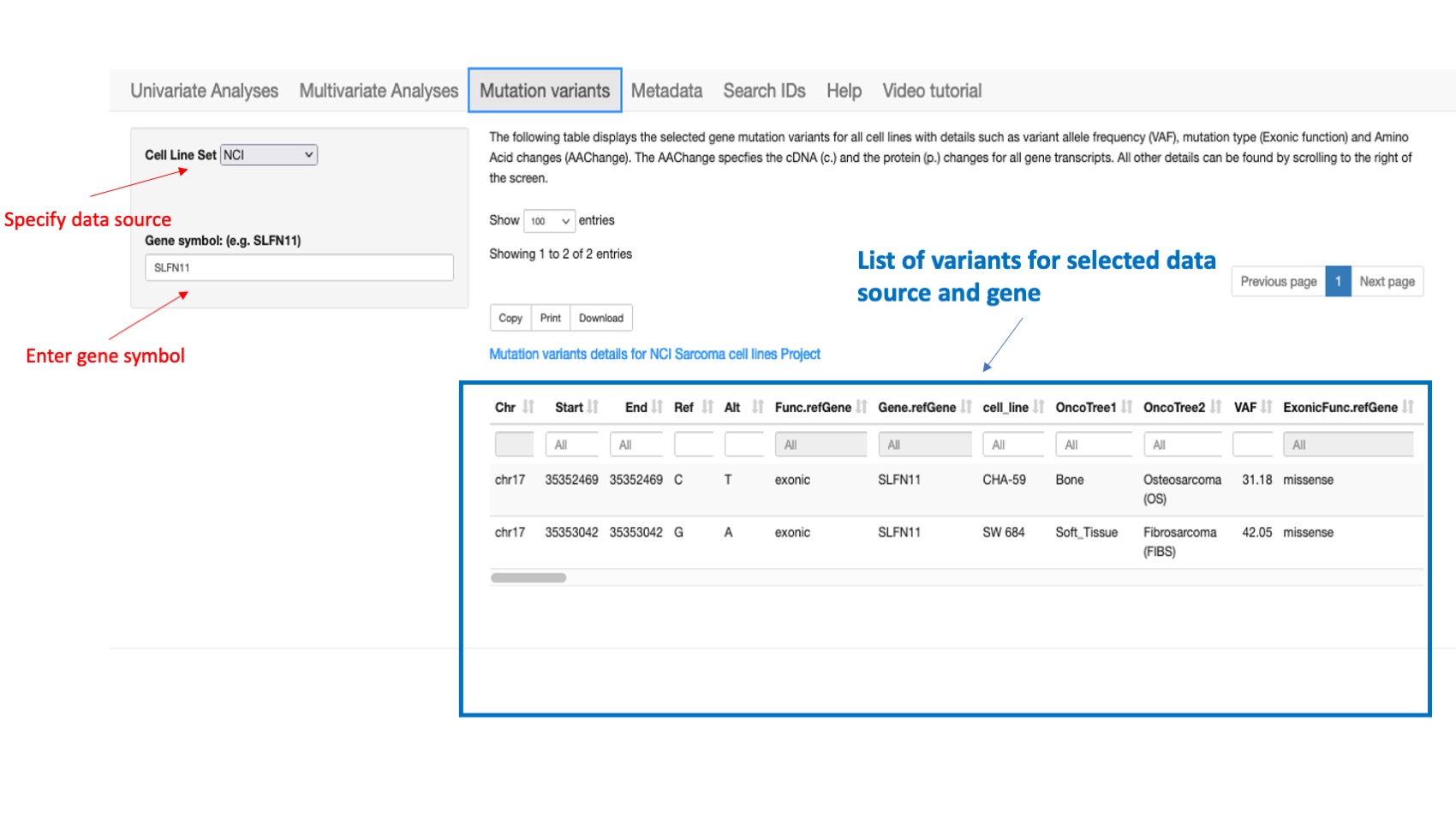
Task: Toggle sort order on the Alt column
Action: [757, 407]
